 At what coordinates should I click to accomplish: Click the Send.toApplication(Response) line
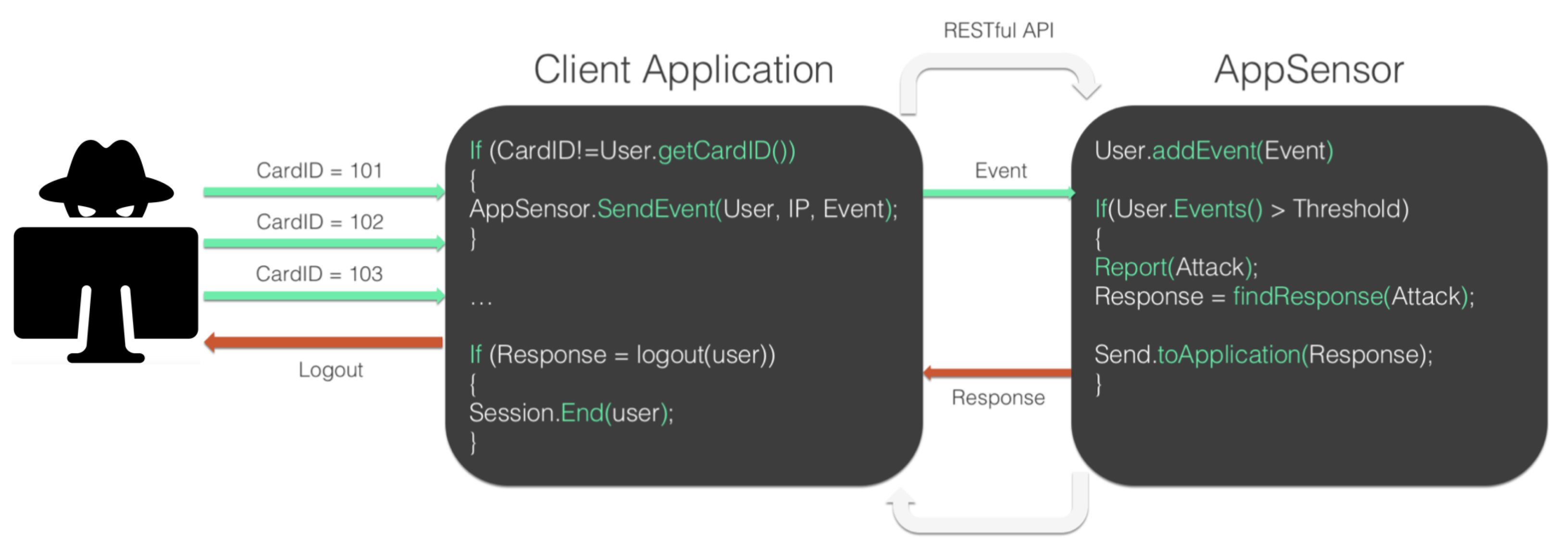[1263, 354]
